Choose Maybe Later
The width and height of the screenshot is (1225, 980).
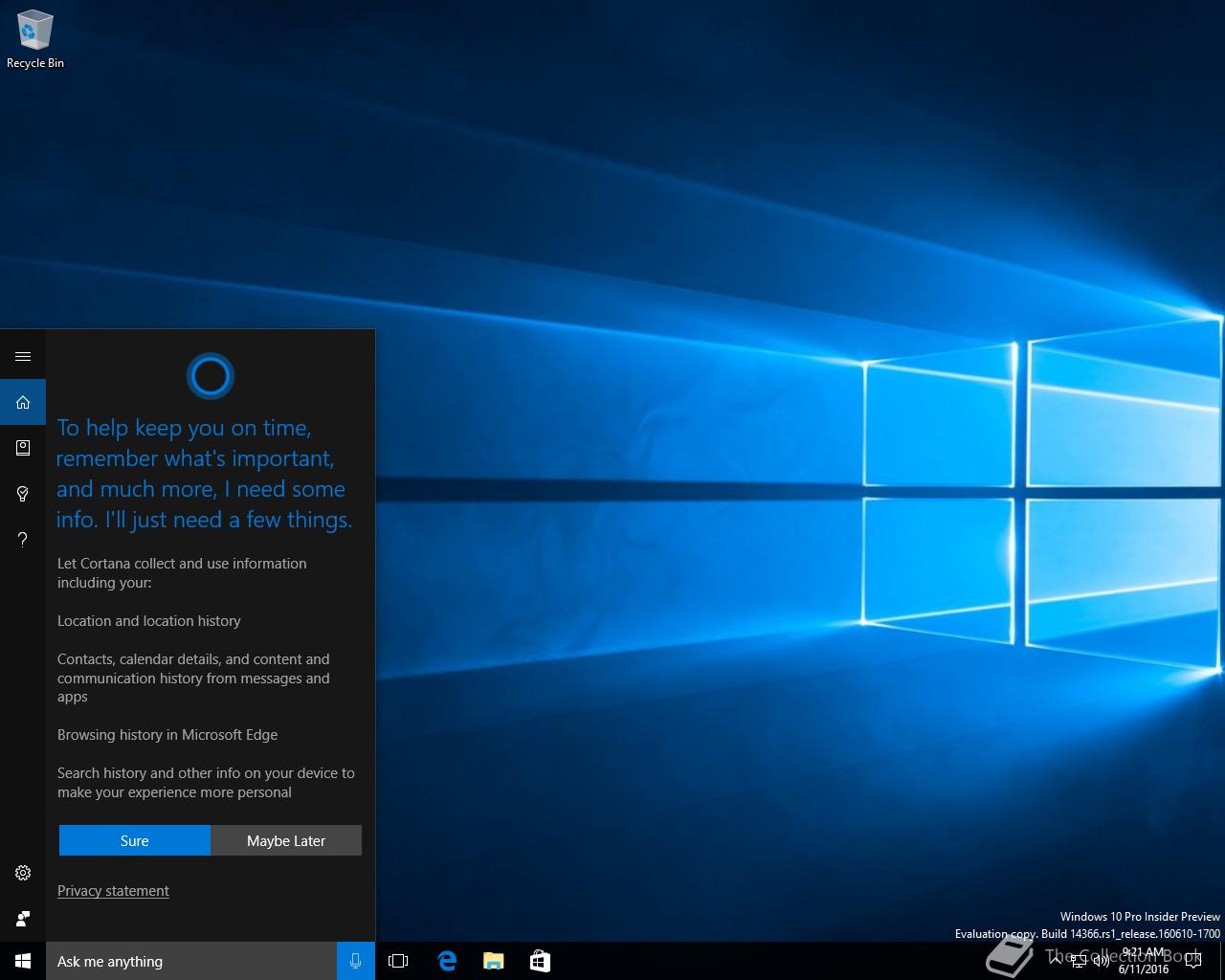pyautogui.click(x=286, y=840)
